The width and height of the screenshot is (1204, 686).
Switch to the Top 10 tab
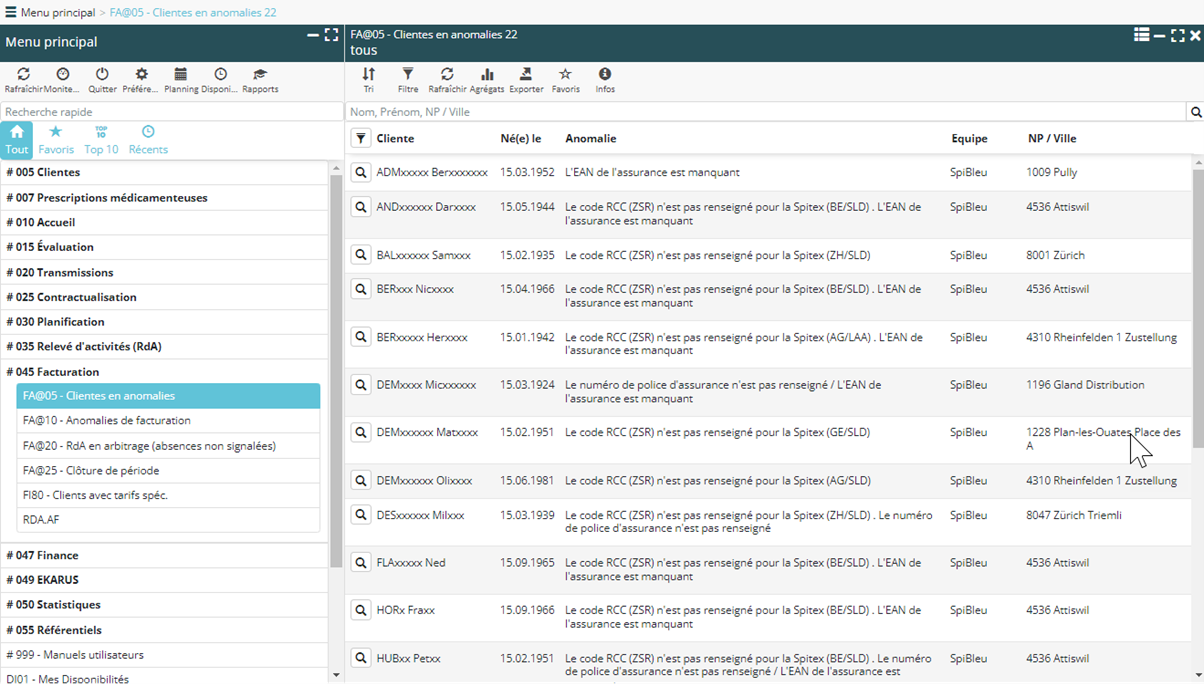pyautogui.click(x=101, y=140)
